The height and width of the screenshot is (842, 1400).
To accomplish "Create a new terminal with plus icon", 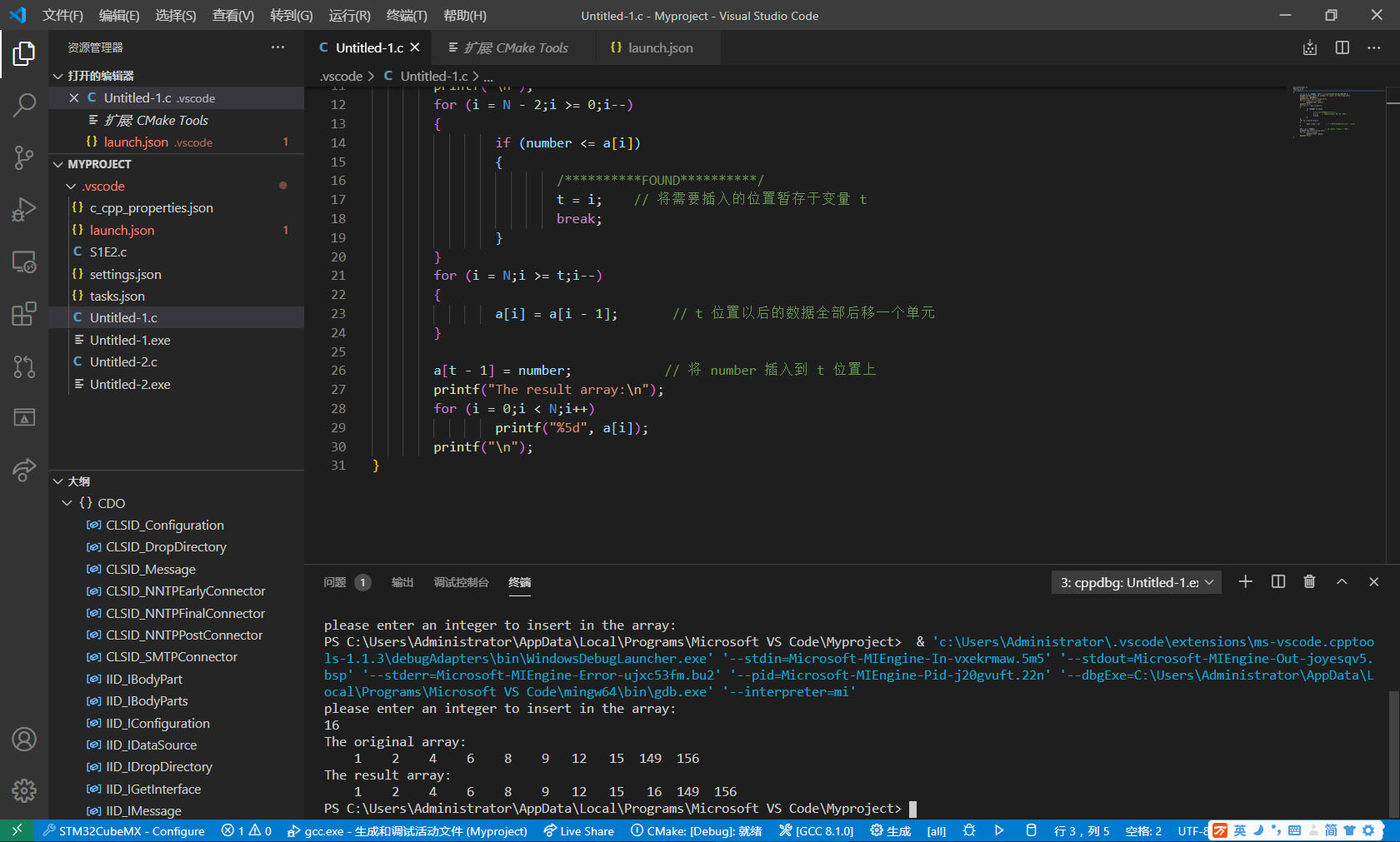I will click(x=1245, y=582).
